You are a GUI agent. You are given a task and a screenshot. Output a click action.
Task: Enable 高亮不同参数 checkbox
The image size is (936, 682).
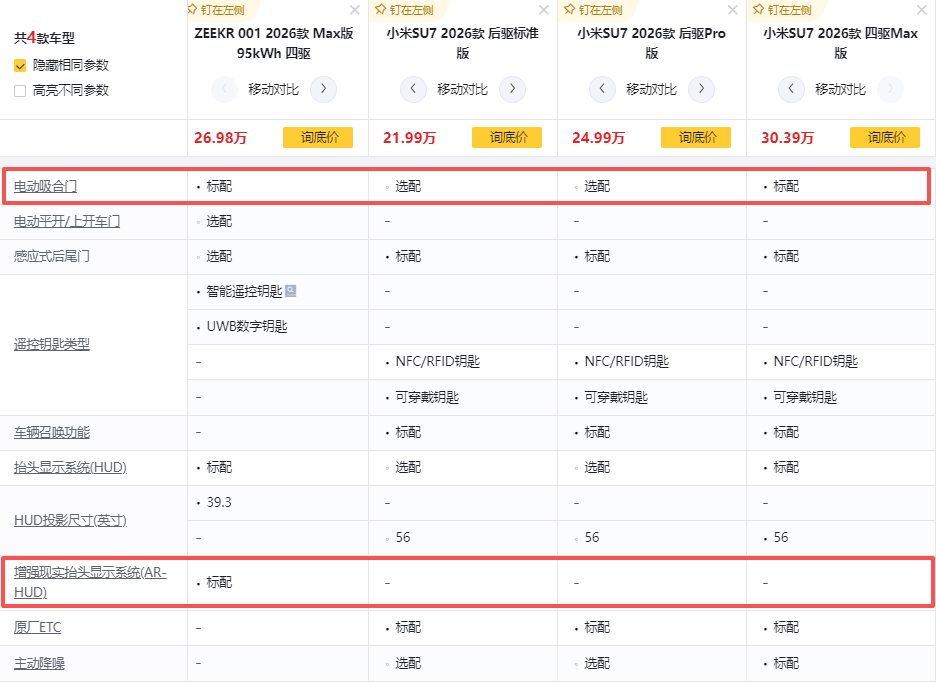pos(20,91)
